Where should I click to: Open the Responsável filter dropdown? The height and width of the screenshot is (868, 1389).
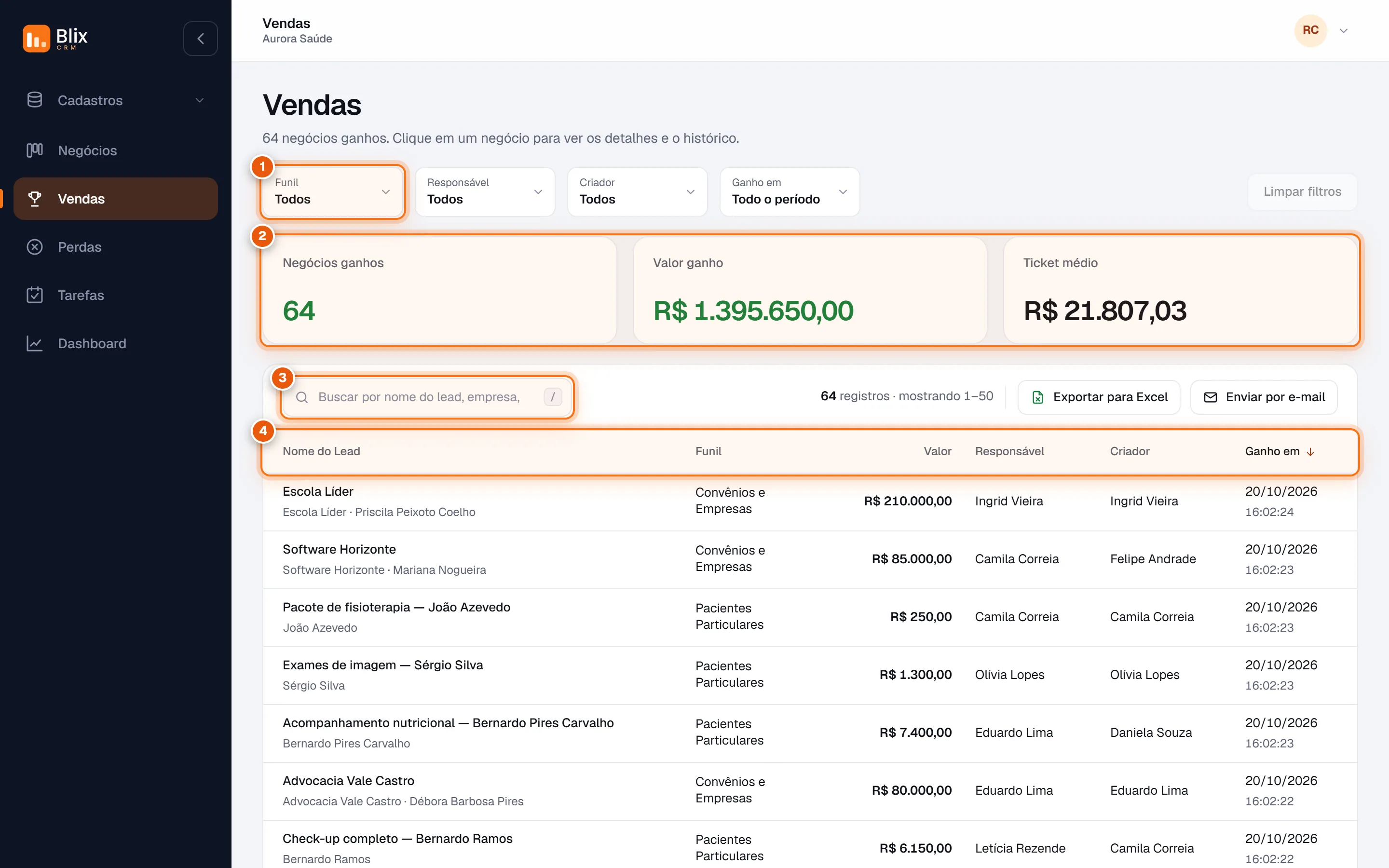click(485, 192)
